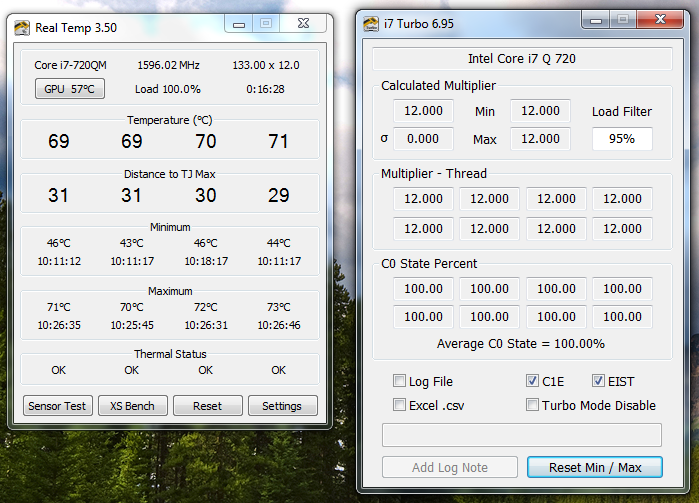This screenshot has height=503, width=699.
Task: Click the 71 core temperature reading
Action: [x=278, y=141]
